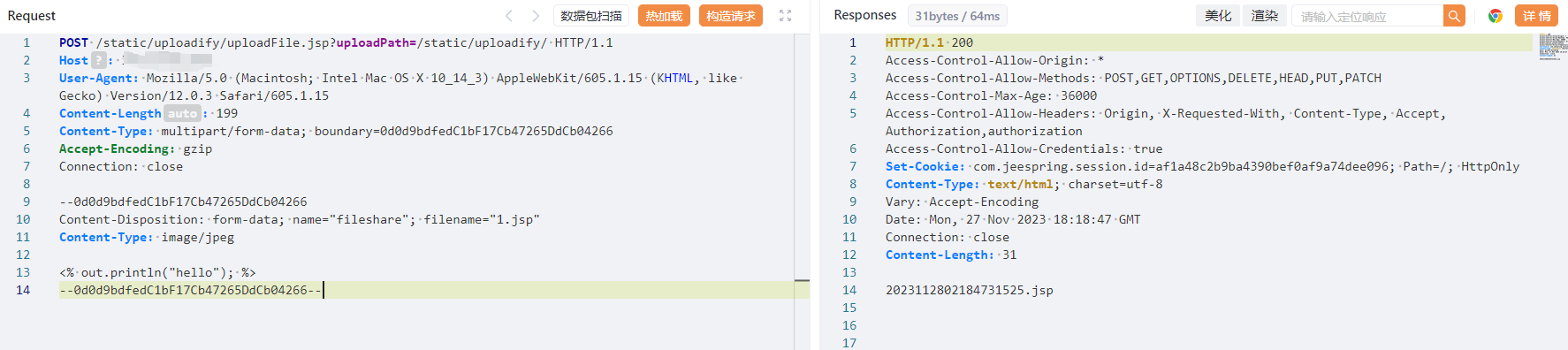Viewport: 1568px width, 350px height.
Task: Expand the request editor to fullscreen
Action: 785,16
